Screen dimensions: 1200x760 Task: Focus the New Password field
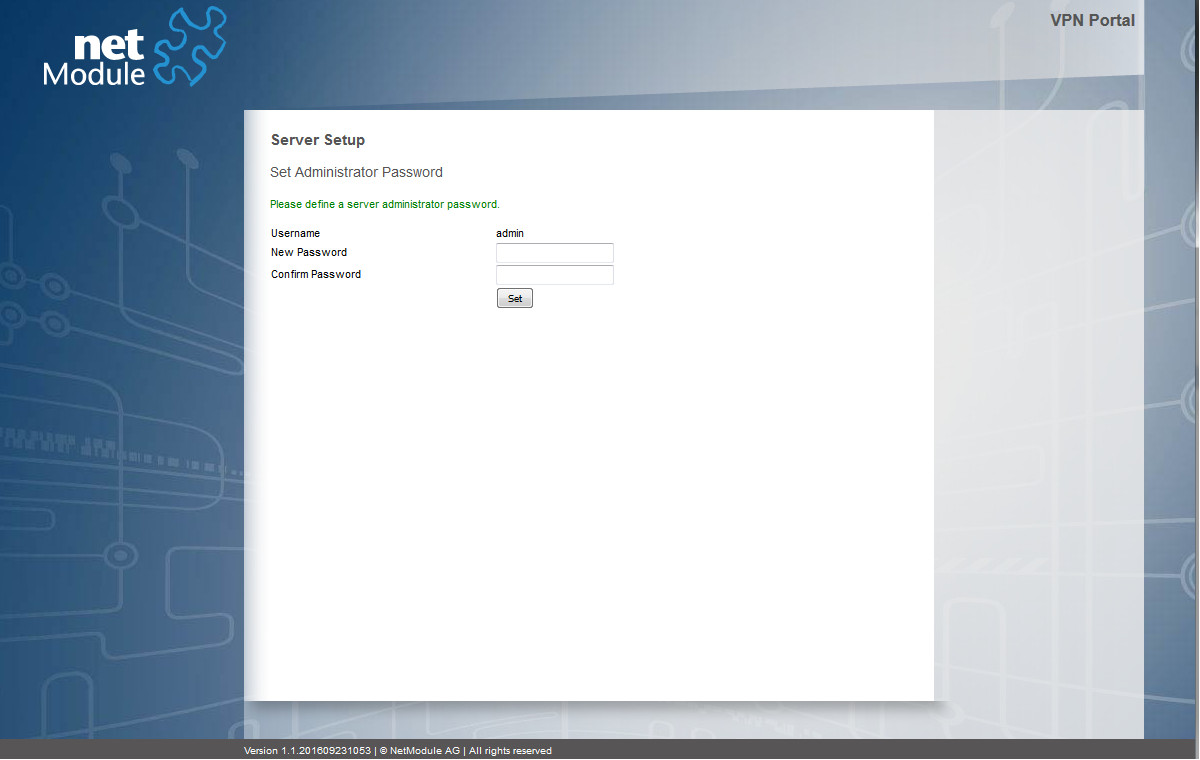(x=555, y=253)
